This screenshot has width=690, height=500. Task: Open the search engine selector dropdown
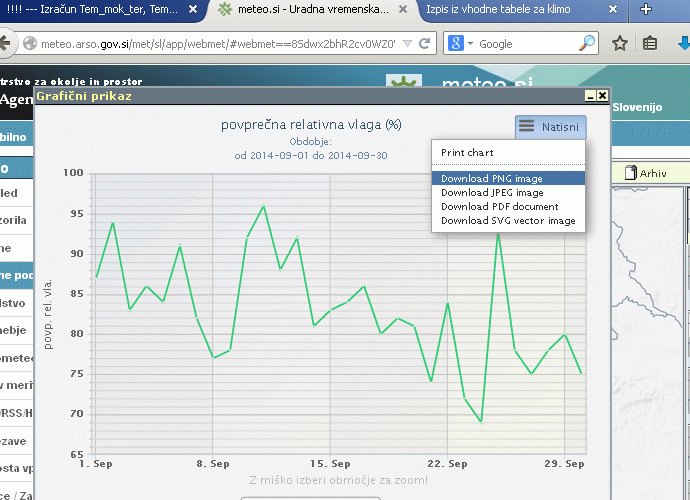coord(468,44)
